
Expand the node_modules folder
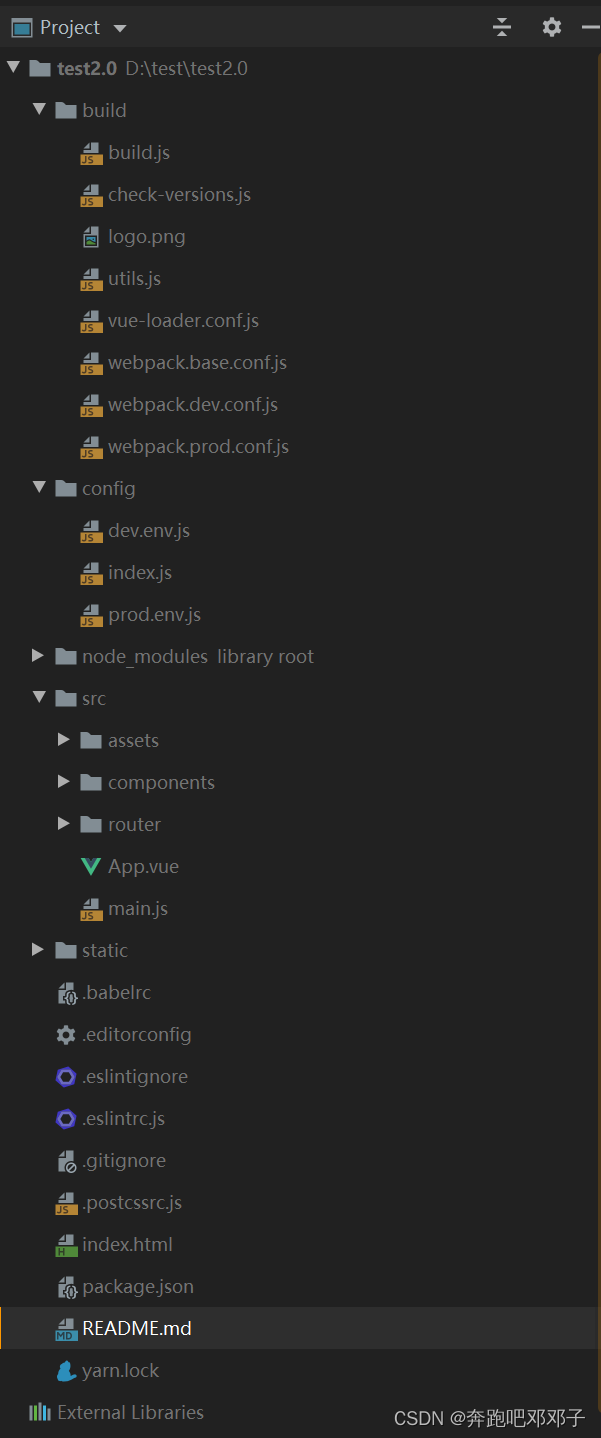coord(38,656)
